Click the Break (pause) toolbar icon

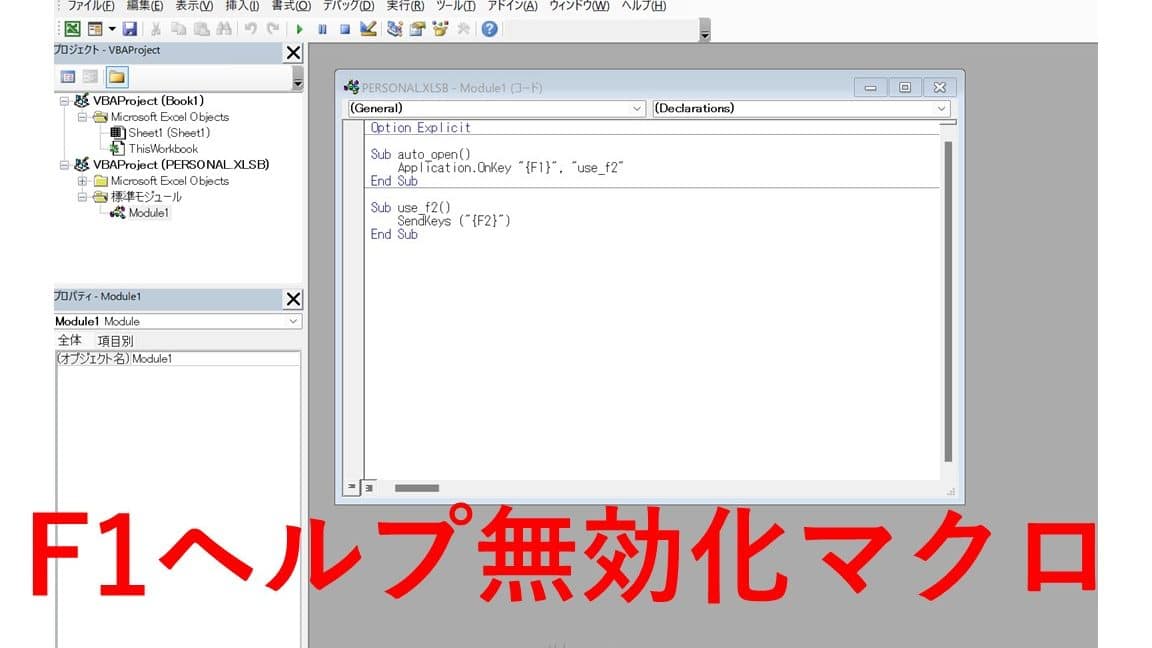click(322, 29)
